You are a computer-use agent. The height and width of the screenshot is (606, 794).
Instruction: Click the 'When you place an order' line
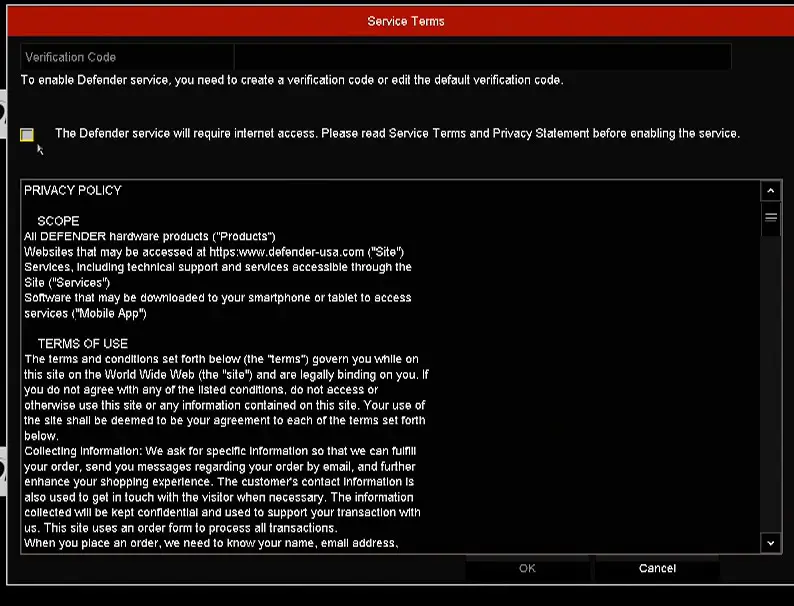(x=211, y=544)
